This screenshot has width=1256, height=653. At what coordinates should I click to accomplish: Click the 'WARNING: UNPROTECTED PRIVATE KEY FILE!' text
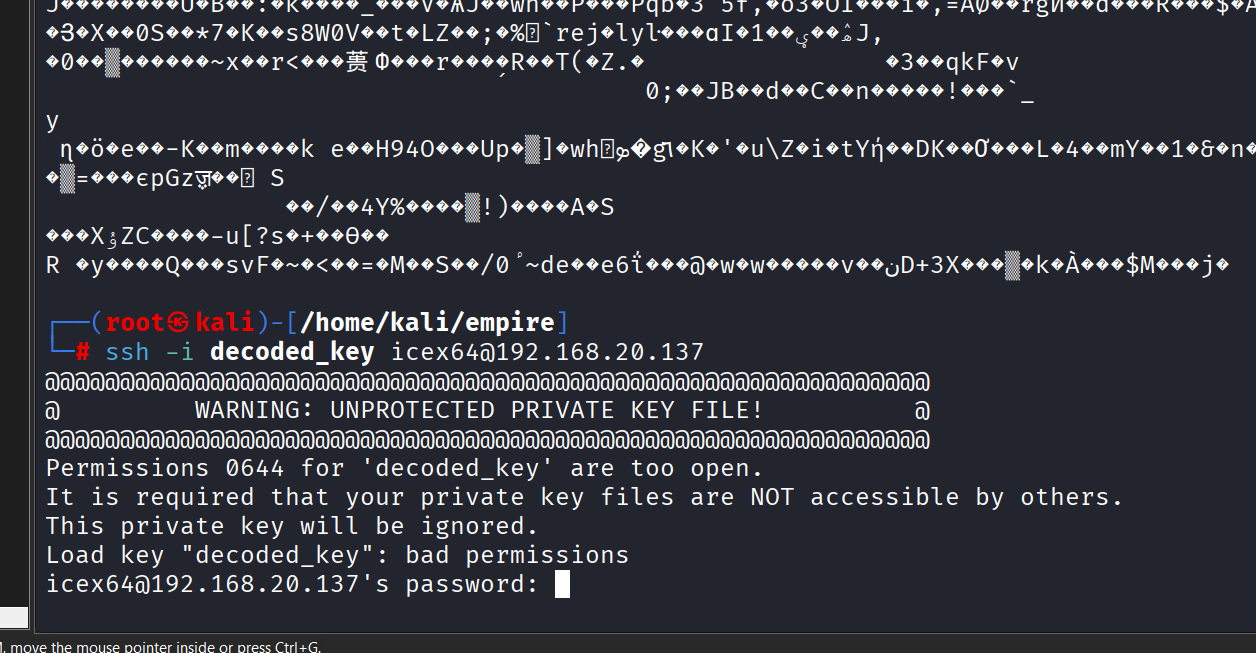[479, 410]
